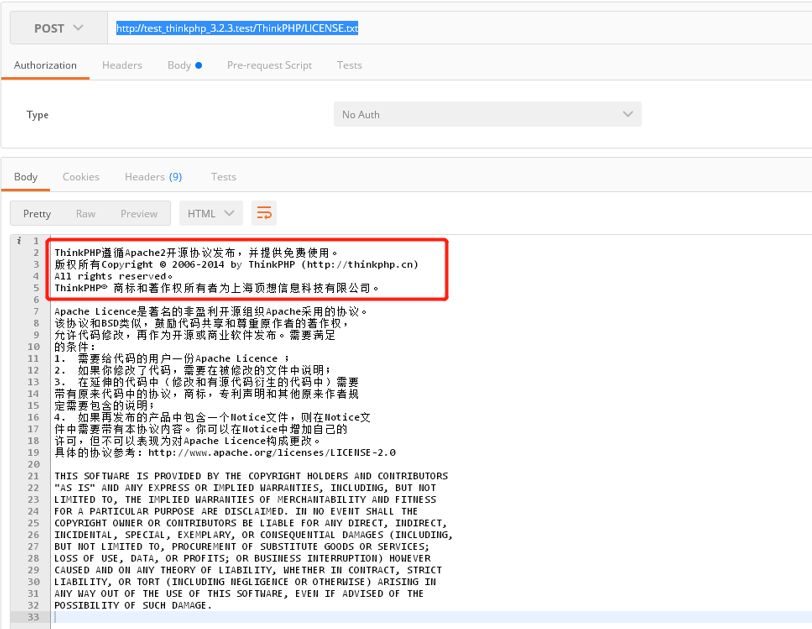Viewport: 812px width, 629px height.
Task: Open the request Headers tab
Action: pos(122,65)
